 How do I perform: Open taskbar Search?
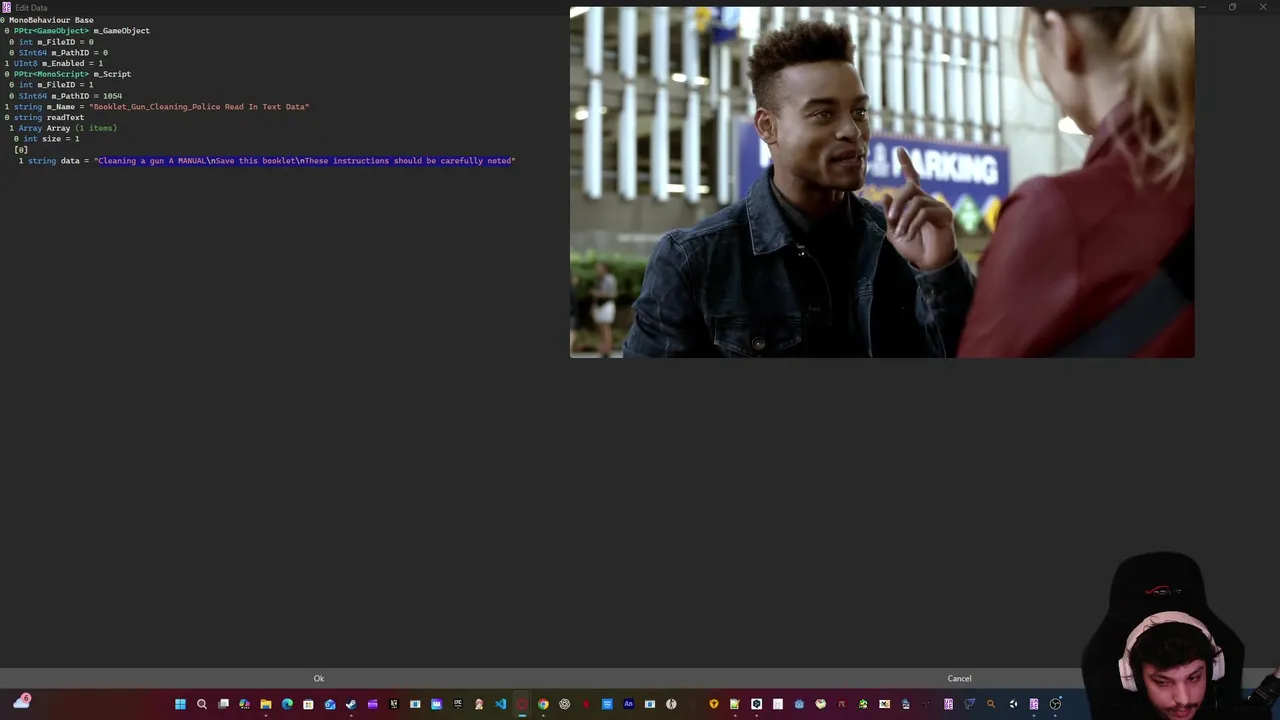[x=202, y=704]
